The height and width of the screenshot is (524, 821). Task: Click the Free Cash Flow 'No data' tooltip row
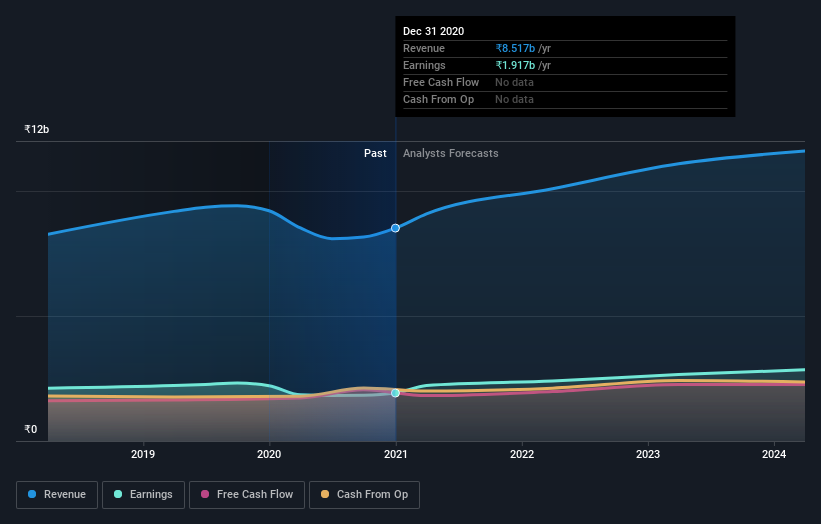click(565, 83)
